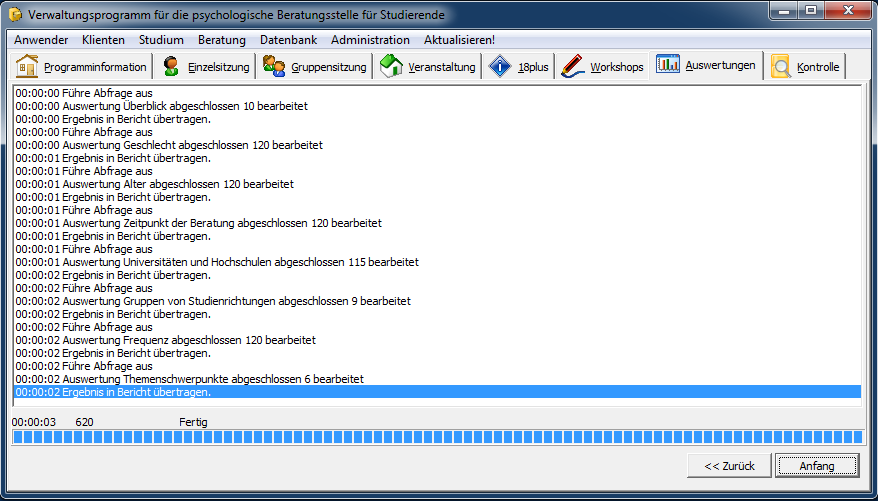
Task: Click the Gruppensitzung two-people icon
Action: [x=274, y=67]
